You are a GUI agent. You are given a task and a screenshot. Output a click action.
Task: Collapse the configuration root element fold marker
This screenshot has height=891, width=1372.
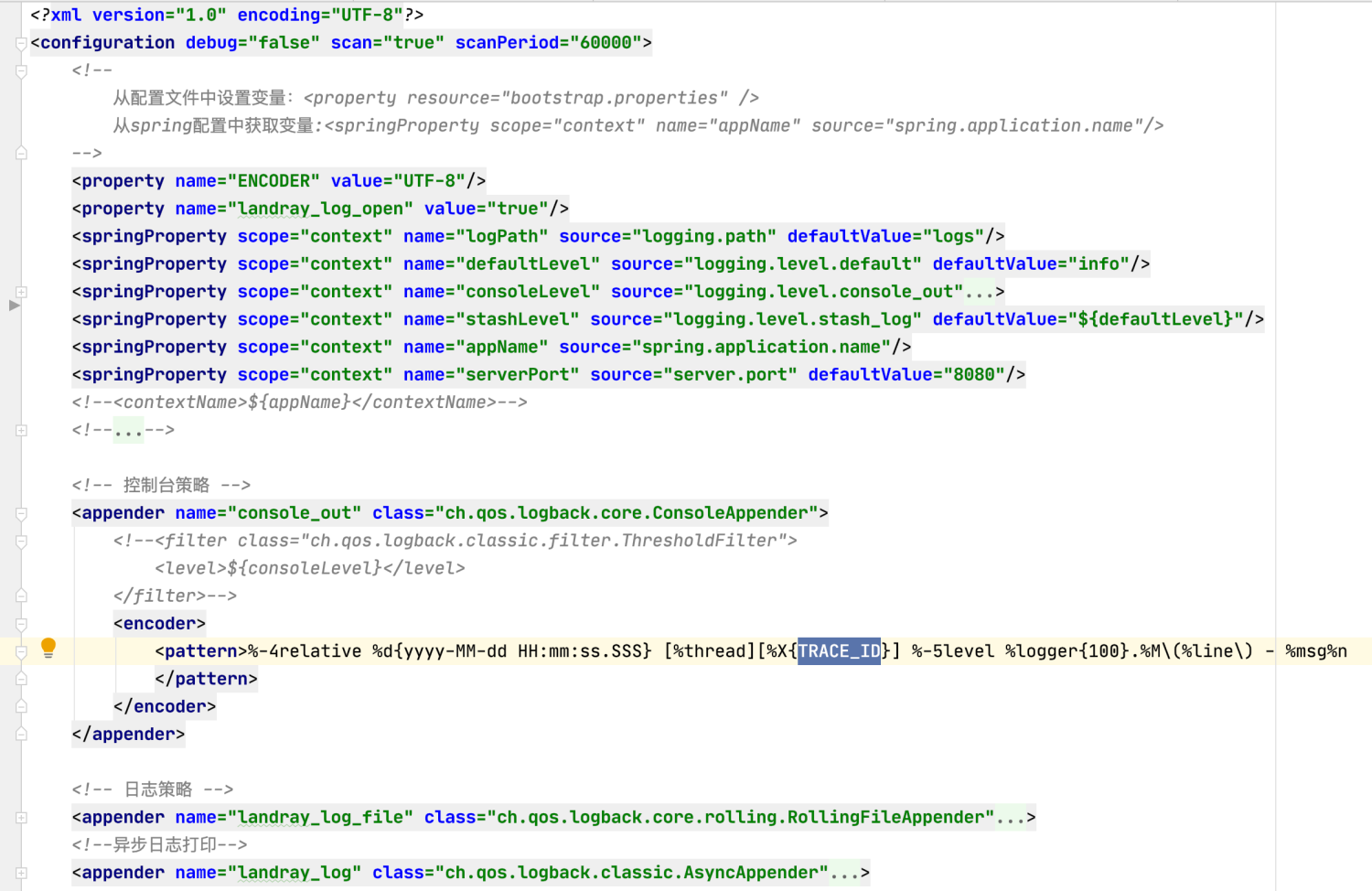click(21, 43)
